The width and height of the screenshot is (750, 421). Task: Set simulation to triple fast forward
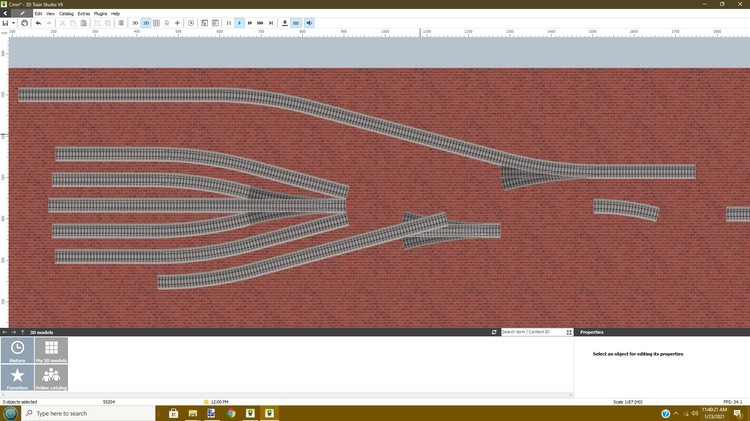click(260, 23)
